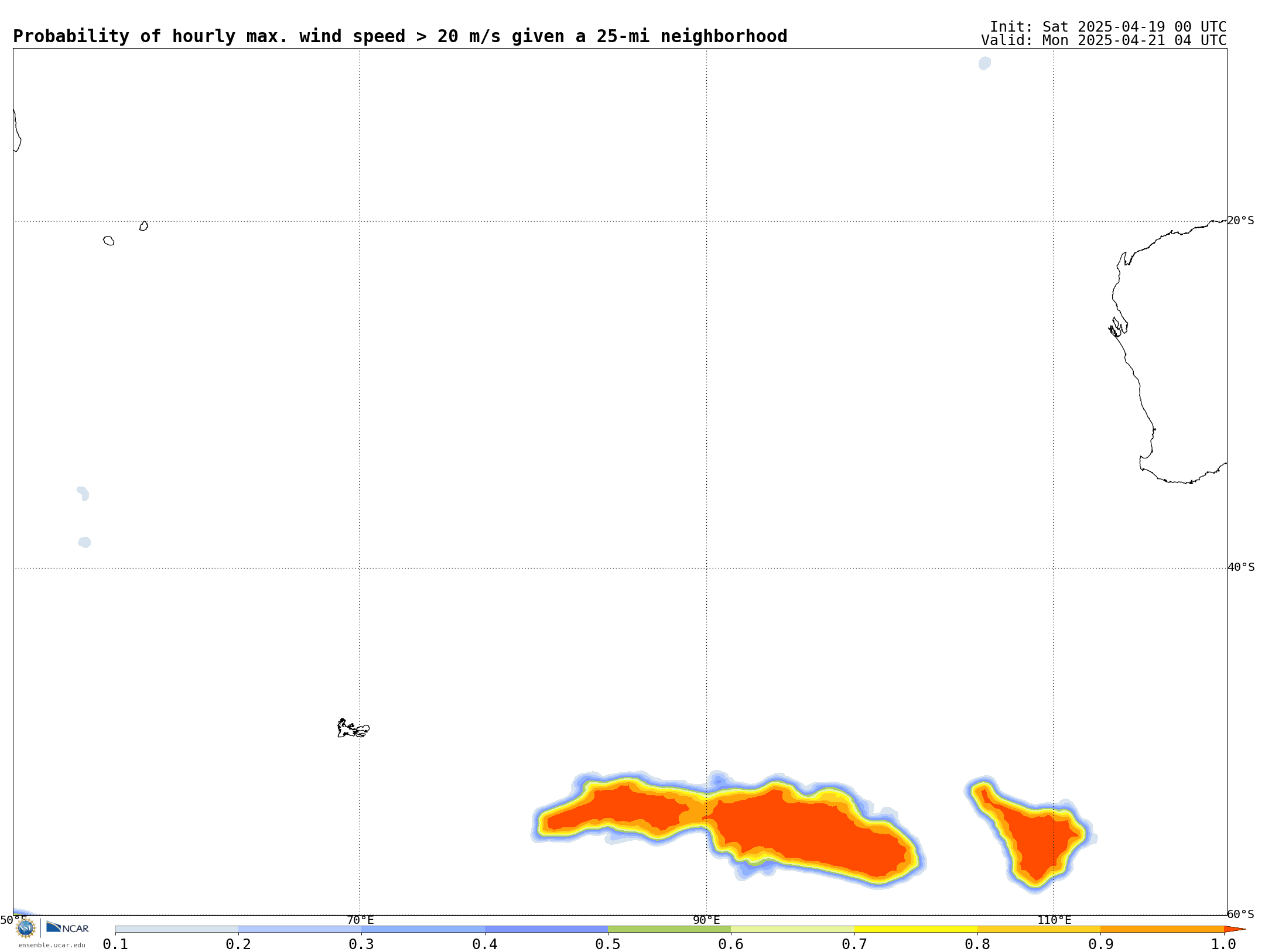Click the small pale probability spot at the top
The height and width of the screenshot is (952, 1265).
pos(984,63)
